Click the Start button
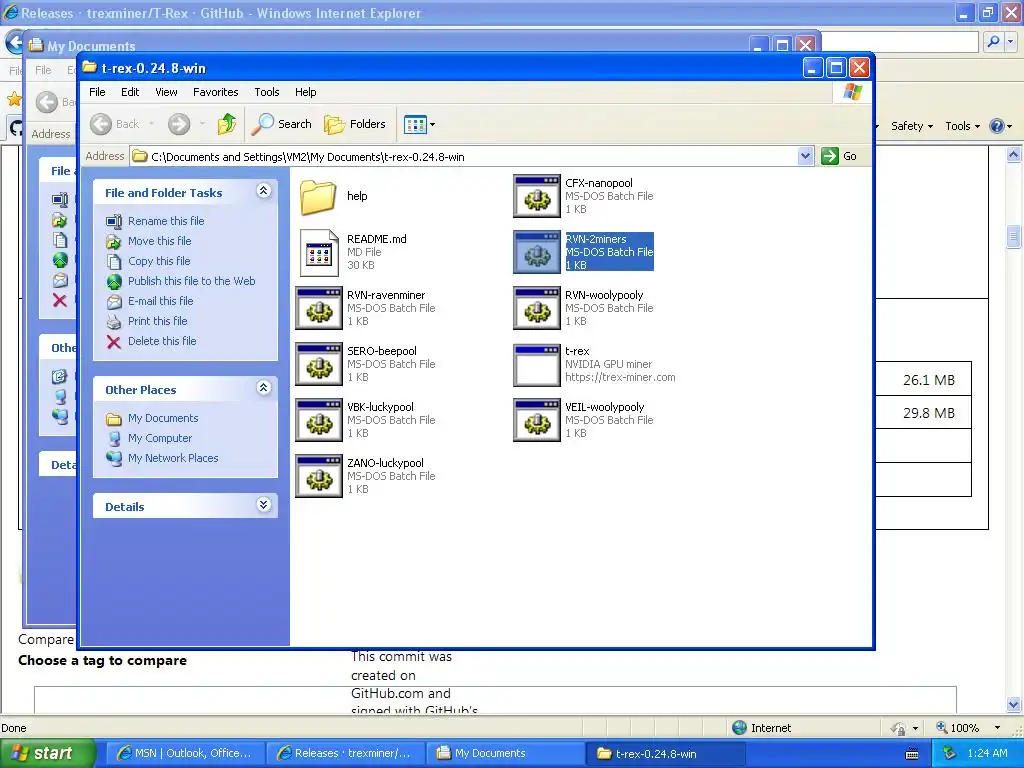The height and width of the screenshot is (768, 1024). pyautogui.click(x=47, y=753)
